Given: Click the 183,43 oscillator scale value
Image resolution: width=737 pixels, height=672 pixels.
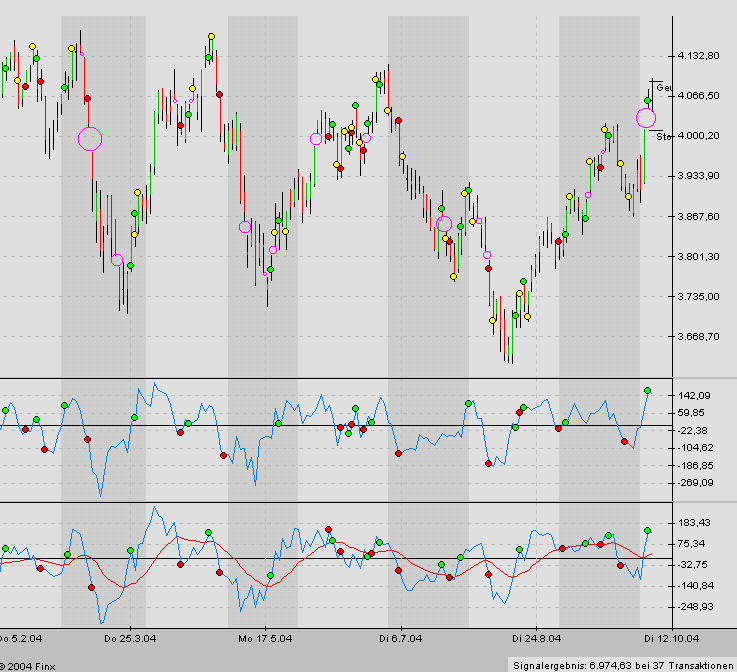Looking at the screenshot, I should (693, 523).
